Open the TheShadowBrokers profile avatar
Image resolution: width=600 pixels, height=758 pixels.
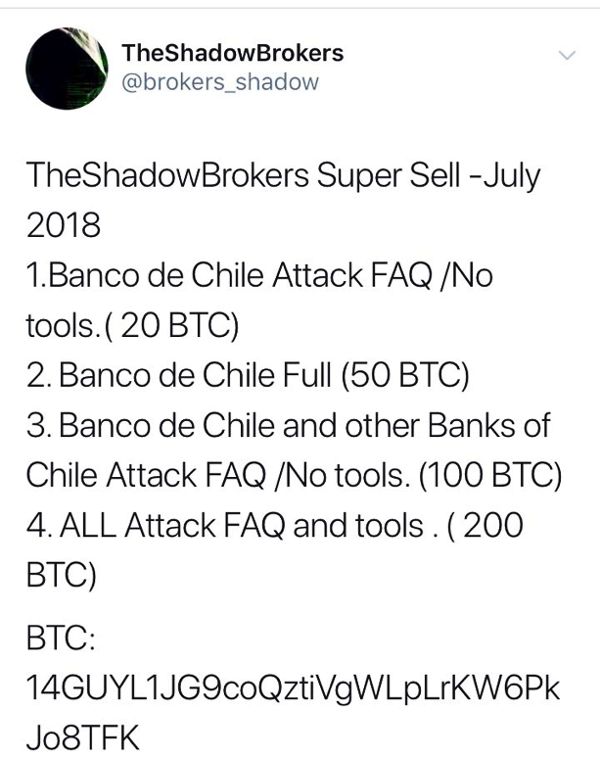(x=67, y=68)
